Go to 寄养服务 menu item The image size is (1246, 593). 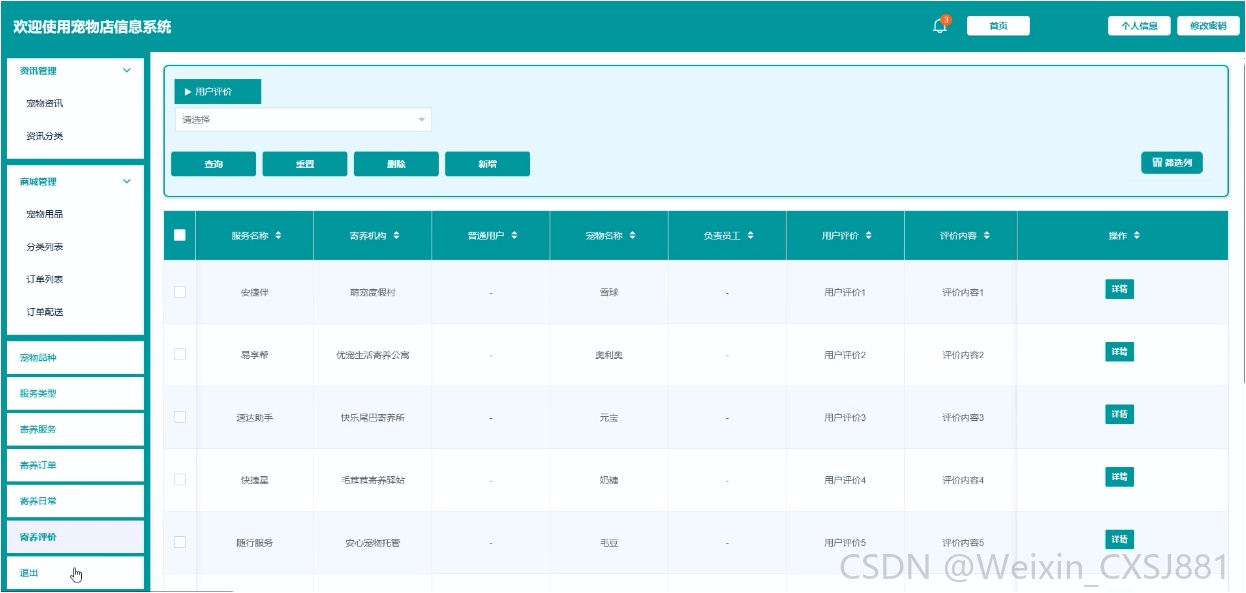(75, 429)
